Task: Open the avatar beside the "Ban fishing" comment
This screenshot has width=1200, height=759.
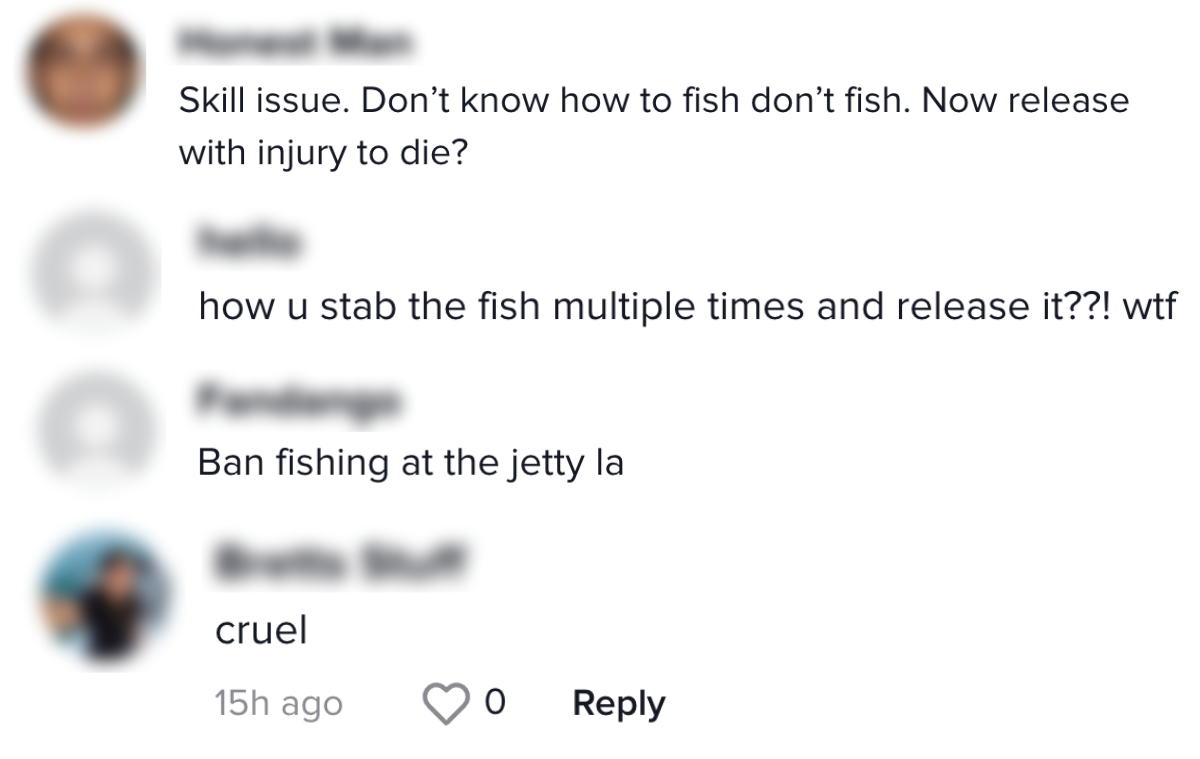Action: coord(96,426)
